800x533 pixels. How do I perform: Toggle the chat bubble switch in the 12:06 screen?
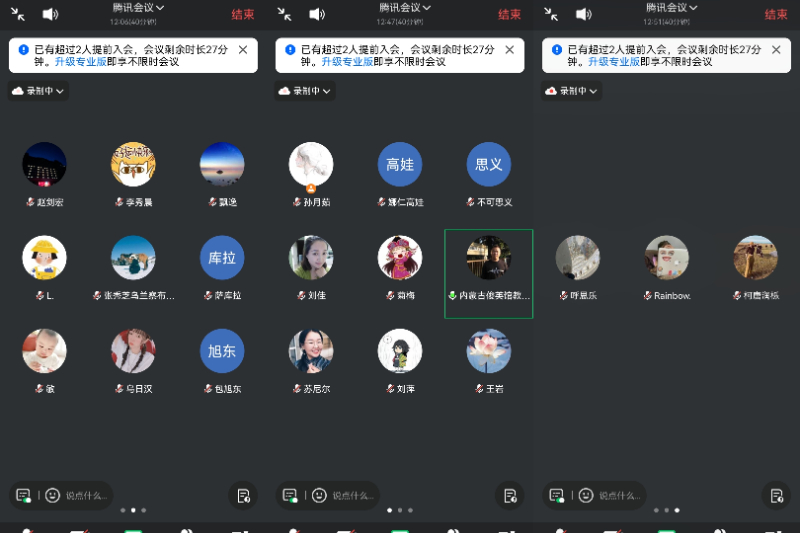(x=23, y=495)
